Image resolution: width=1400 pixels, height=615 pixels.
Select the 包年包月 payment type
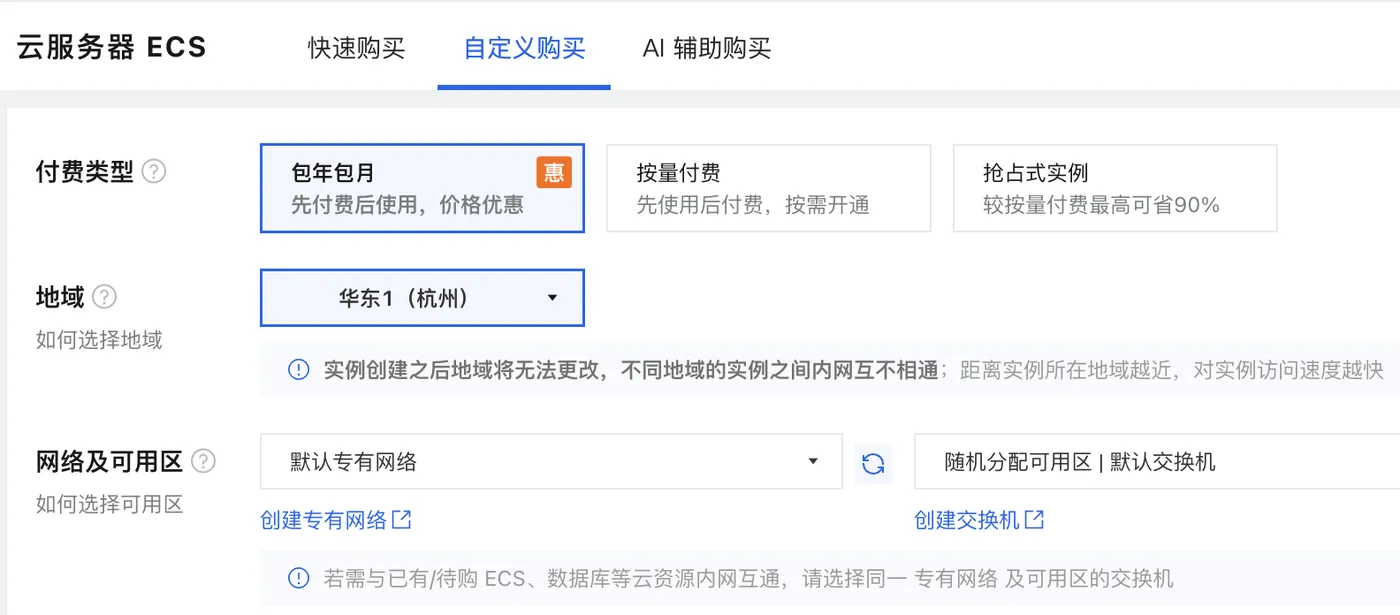pyautogui.click(x=422, y=189)
